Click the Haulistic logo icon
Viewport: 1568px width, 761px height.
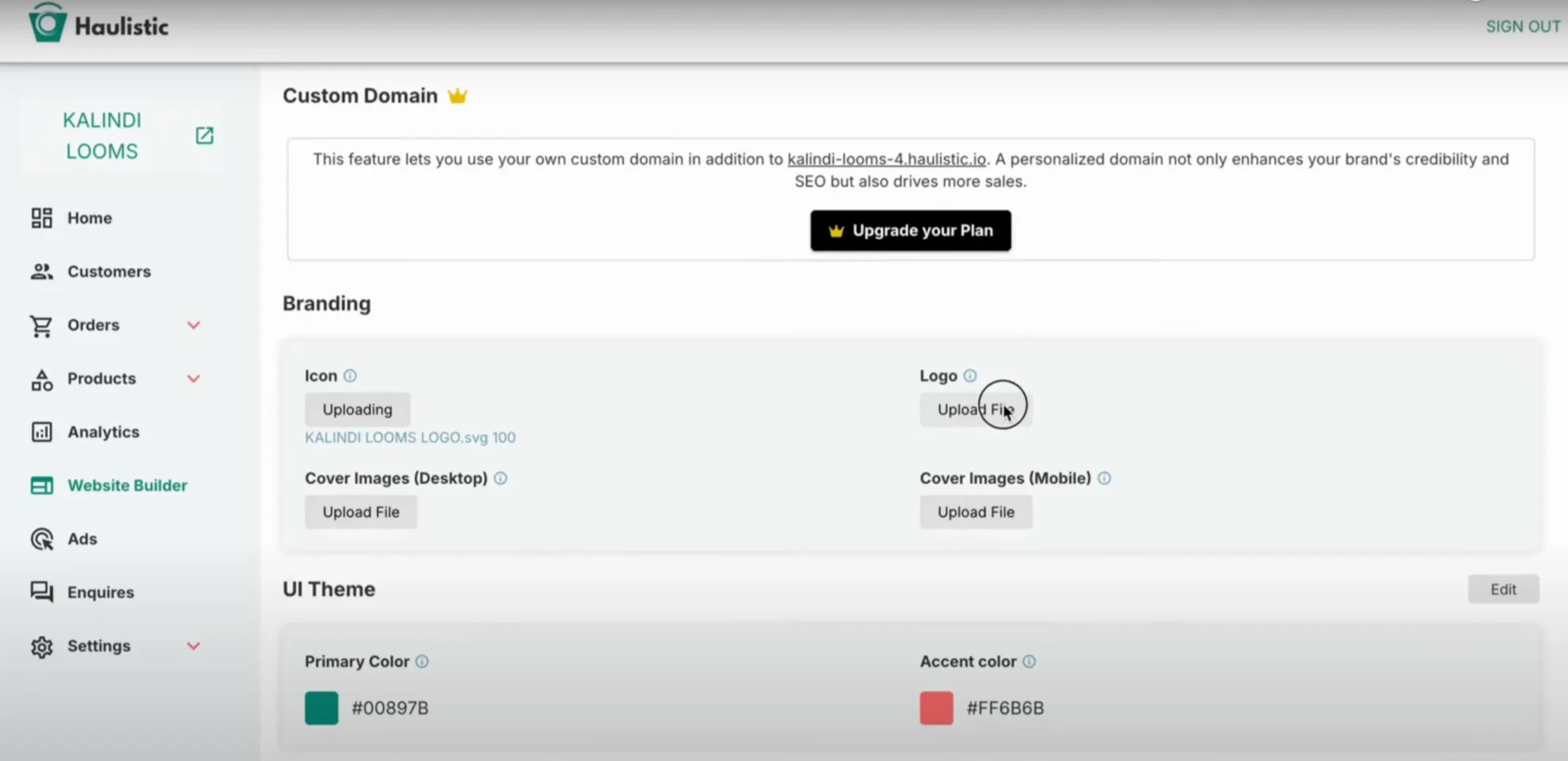(47, 23)
